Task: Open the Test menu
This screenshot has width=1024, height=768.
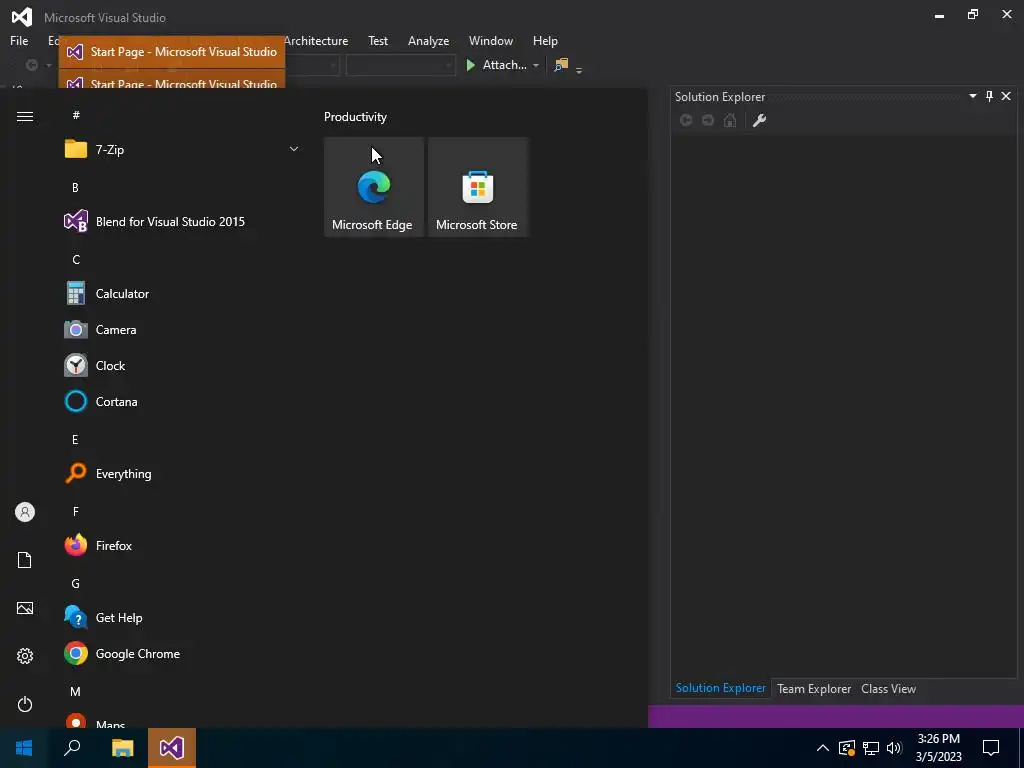Action: (x=378, y=40)
